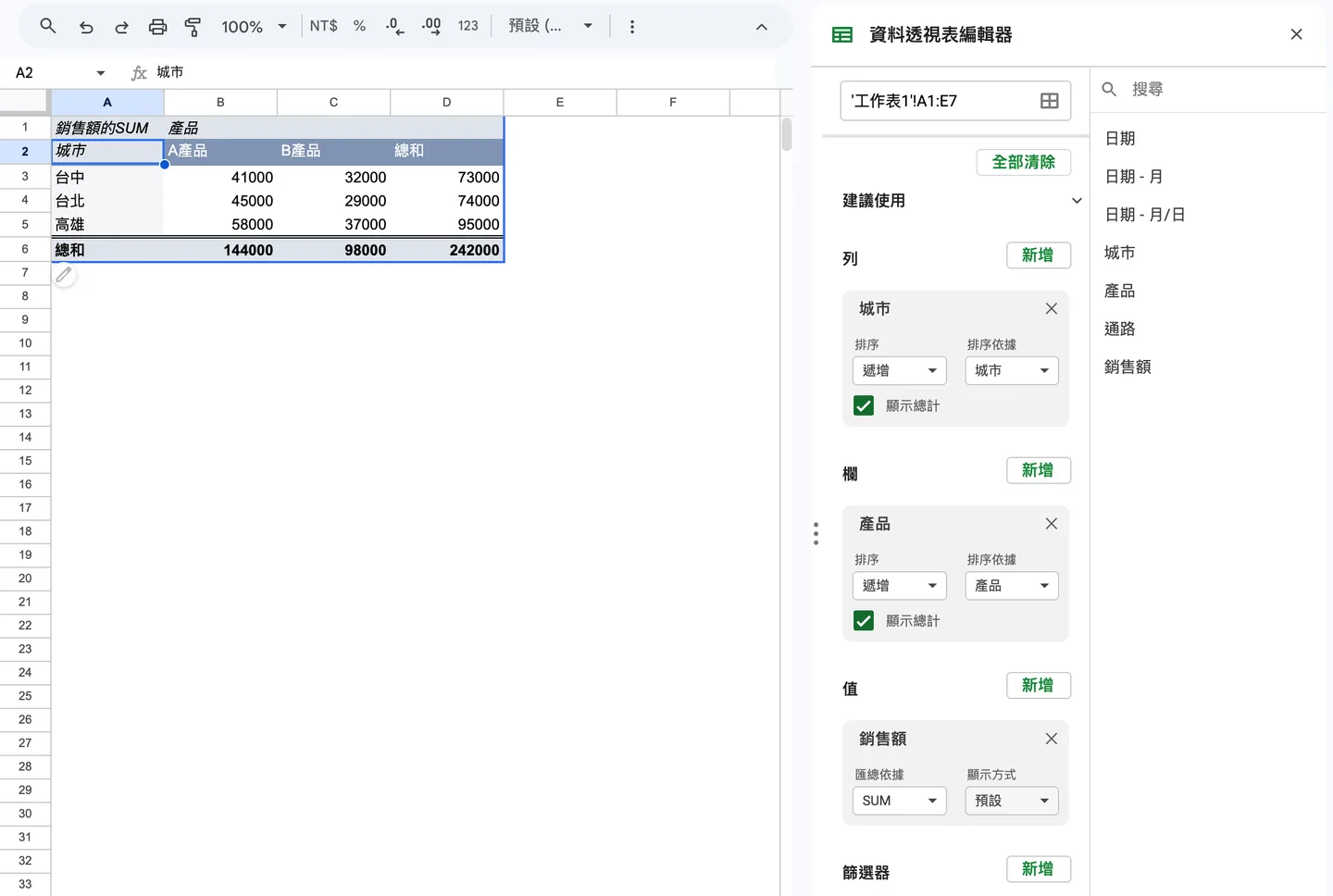
Task: Open the zoom 100% dropdown
Action: (254, 27)
